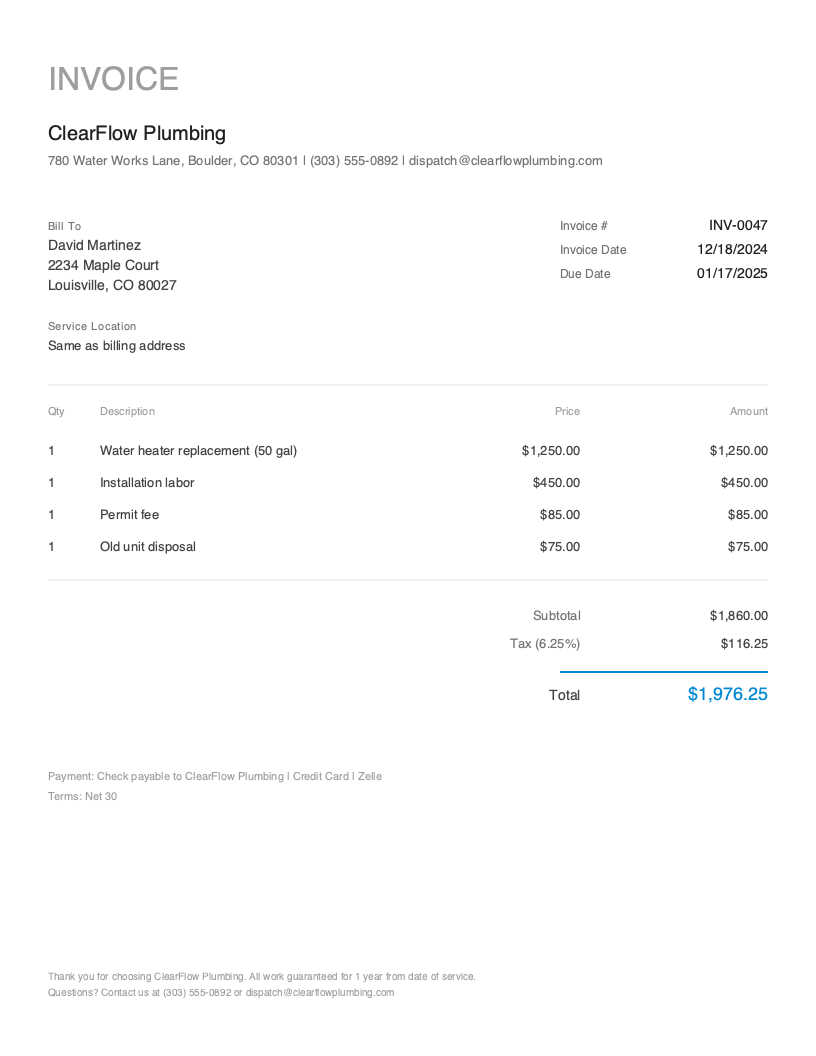The width and height of the screenshot is (816, 1056).
Task: Select customer name David Martinez
Action: 94,245
